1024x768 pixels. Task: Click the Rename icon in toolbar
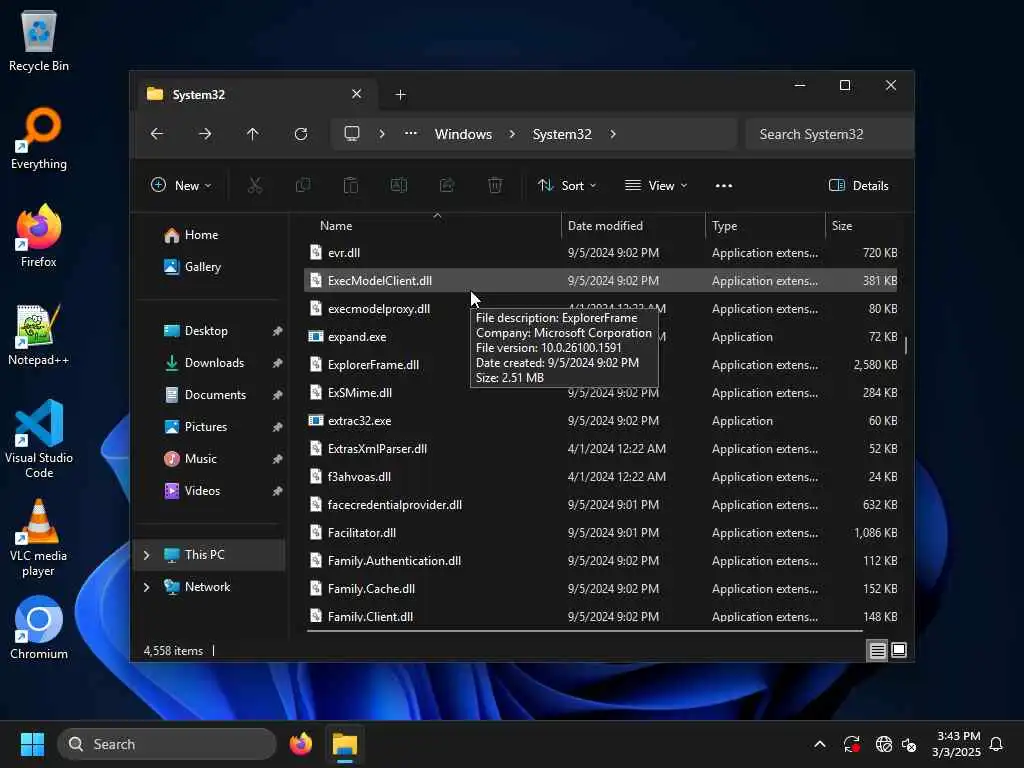(399, 185)
